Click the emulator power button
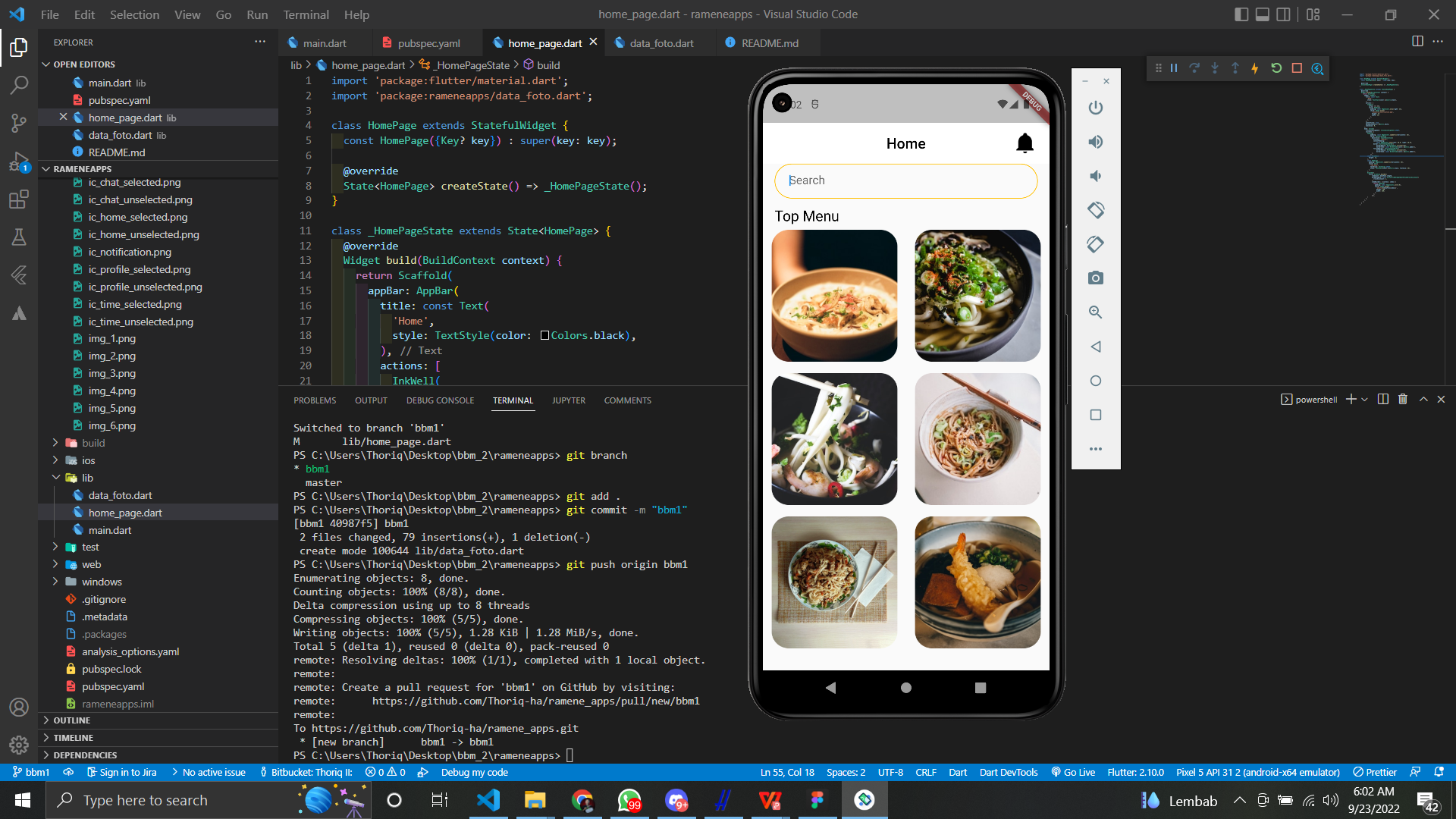1456x819 pixels. 1096,108
